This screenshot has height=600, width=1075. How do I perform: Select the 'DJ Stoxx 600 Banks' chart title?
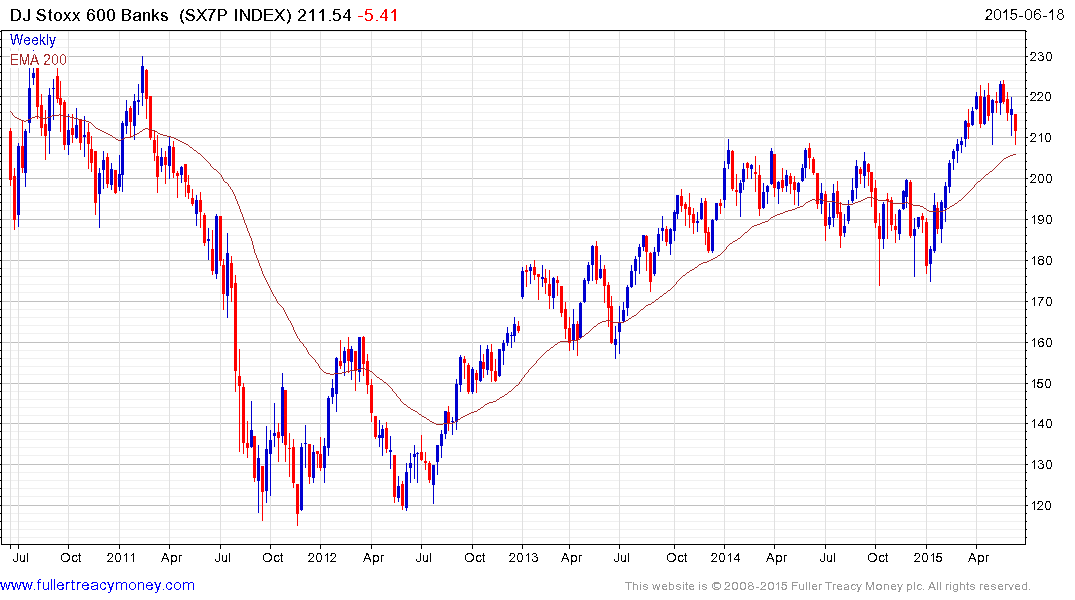coord(88,15)
